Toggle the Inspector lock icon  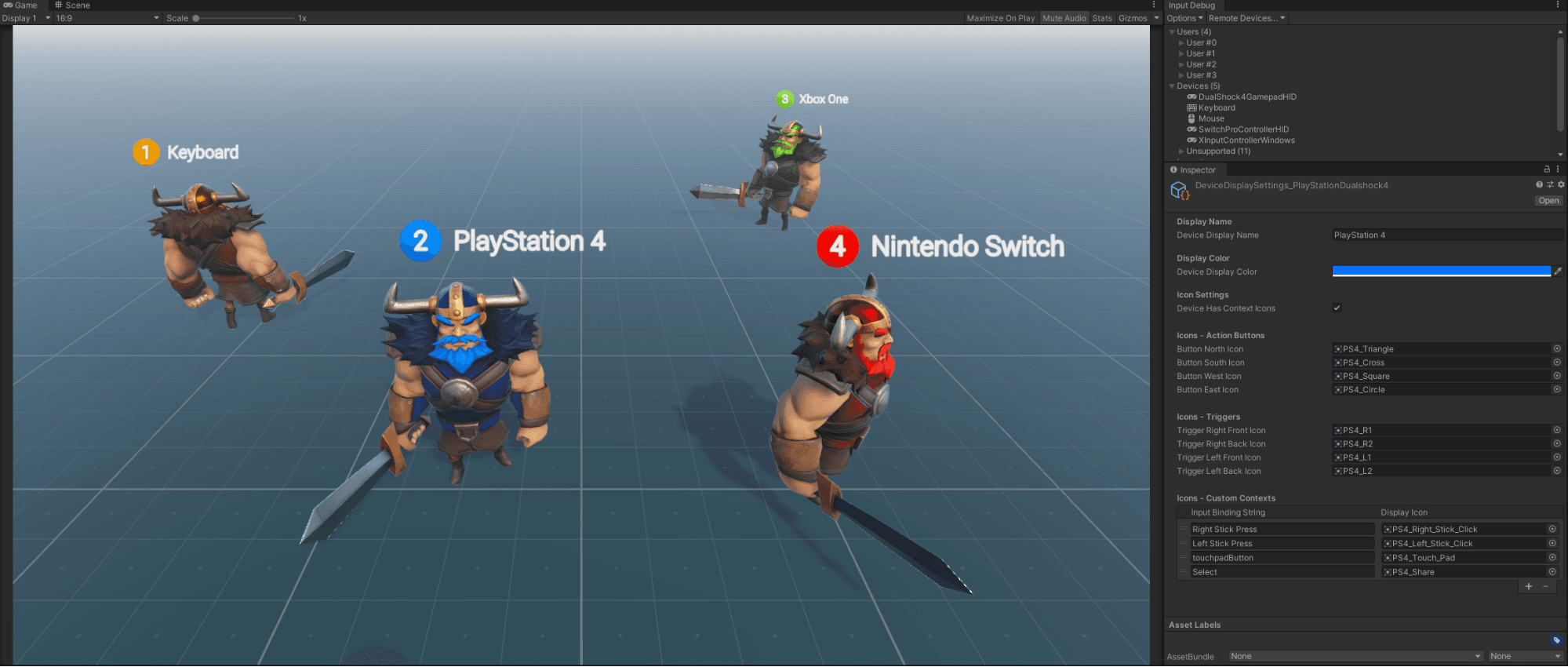1547,169
